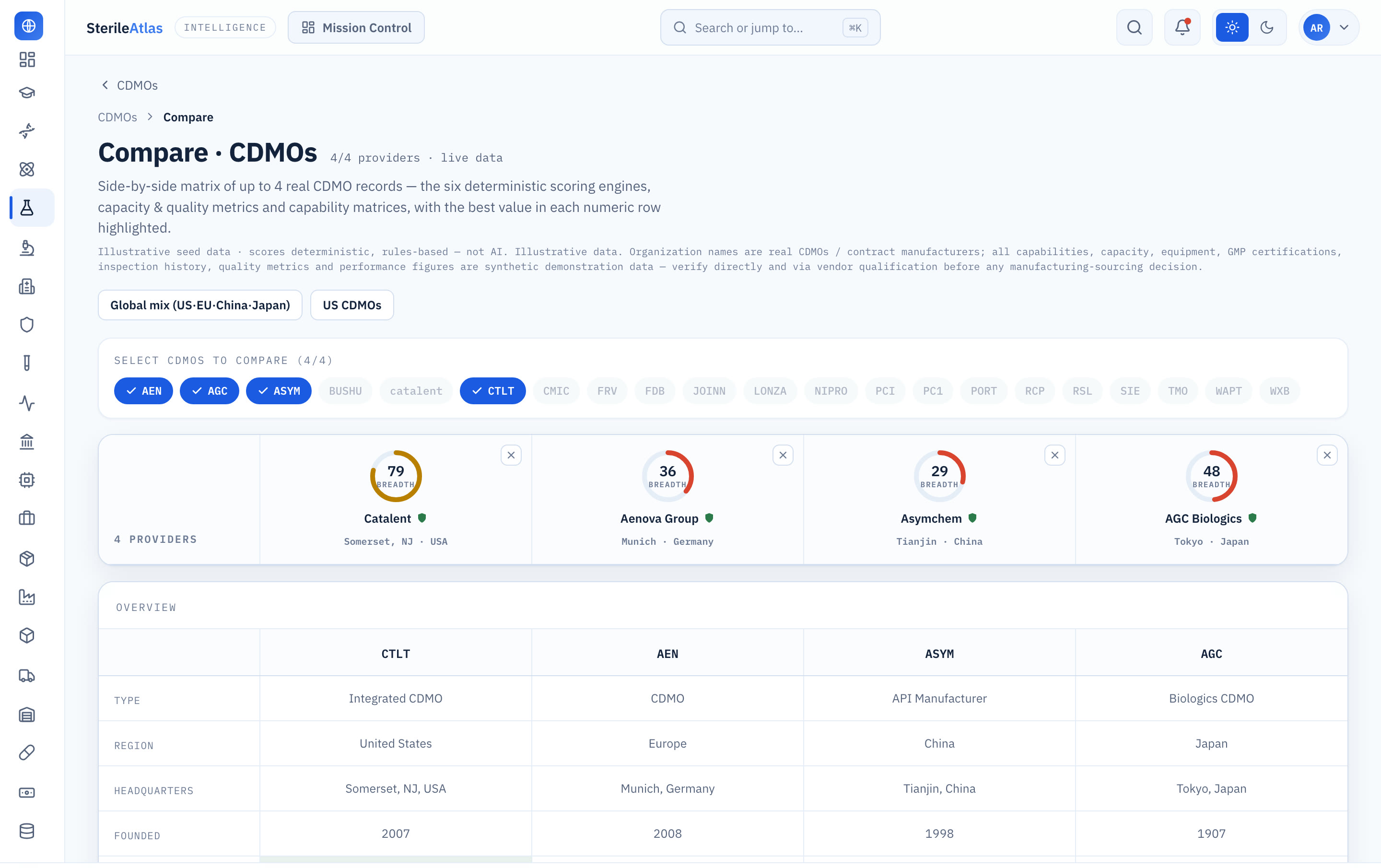Viewport: 1381px width, 868px height.
Task: Remove Aenova Group from the comparison
Action: tap(783, 455)
